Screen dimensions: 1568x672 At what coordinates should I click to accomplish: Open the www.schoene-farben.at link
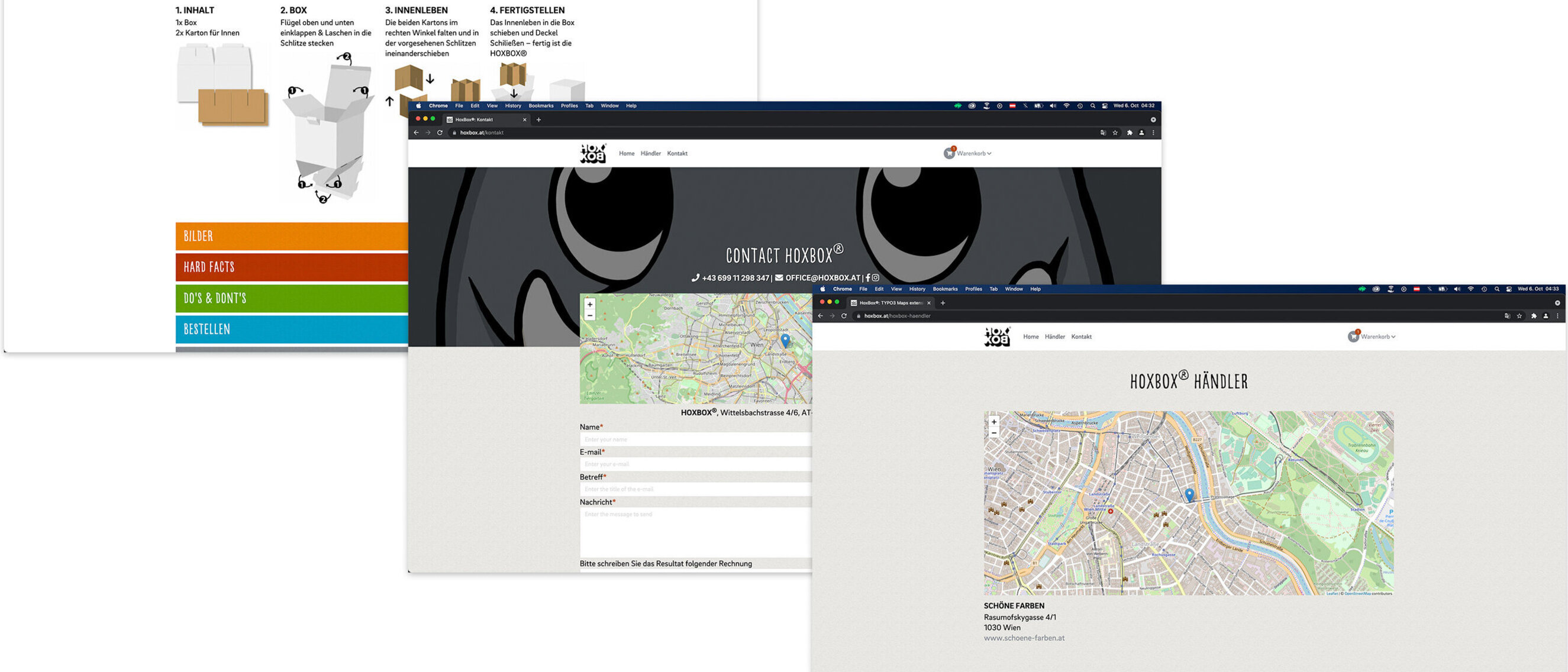tap(1024, 638)
